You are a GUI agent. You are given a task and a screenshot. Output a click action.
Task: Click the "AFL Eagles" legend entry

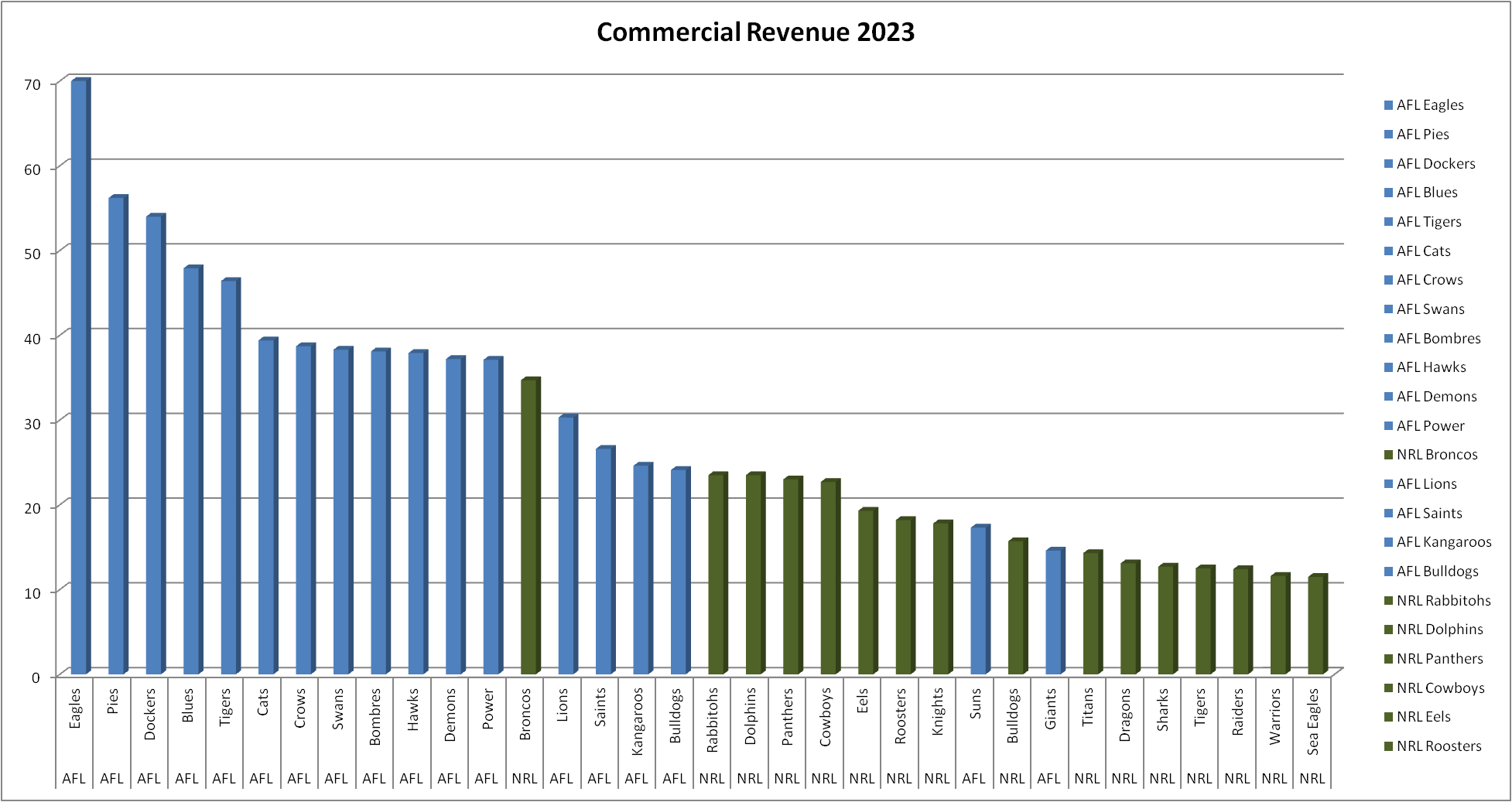1424,105
